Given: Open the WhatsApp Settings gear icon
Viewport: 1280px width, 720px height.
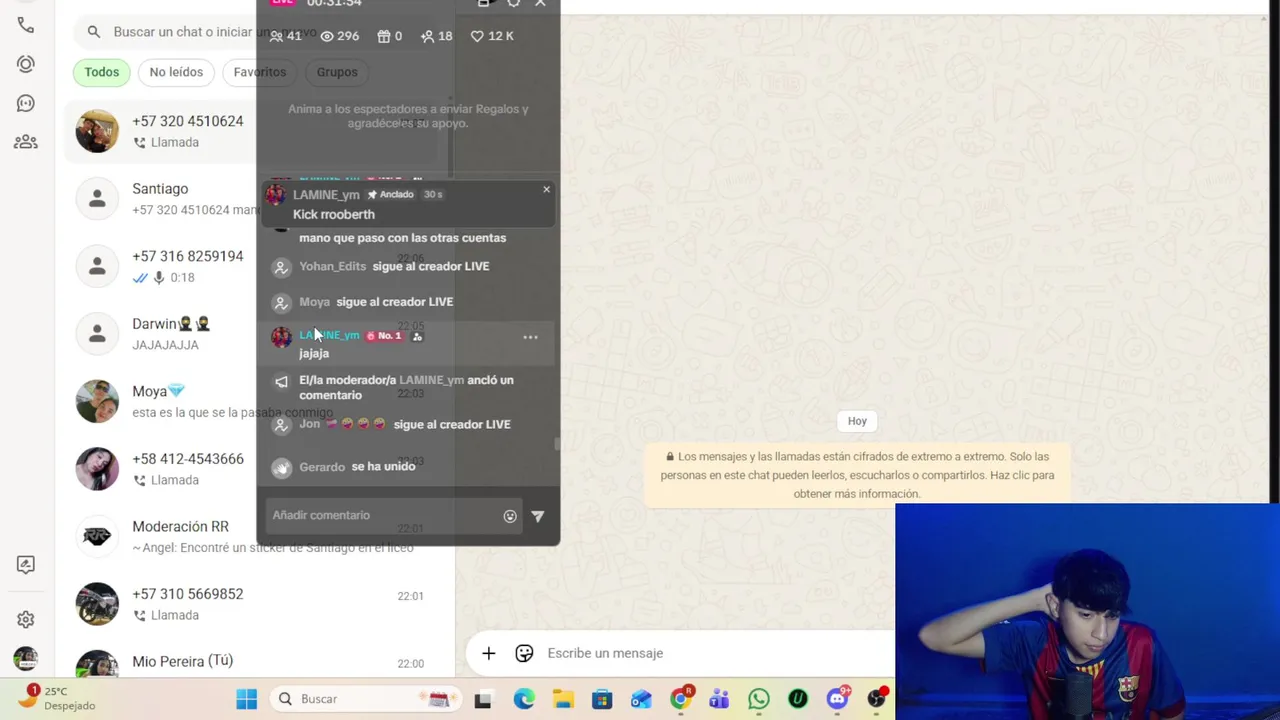Looking at the screenshot, I should click(x=26, y=620).
